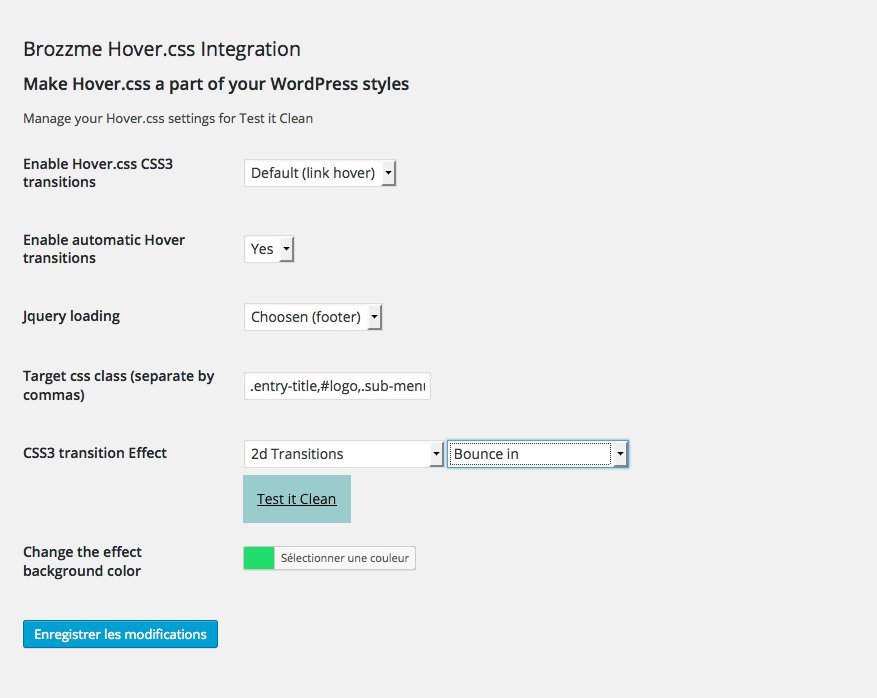Image resolution: width=877 pixels, height=698 pixels.
Task: Click the 'Target css class (separate by commas)' label
Action: 119,385
